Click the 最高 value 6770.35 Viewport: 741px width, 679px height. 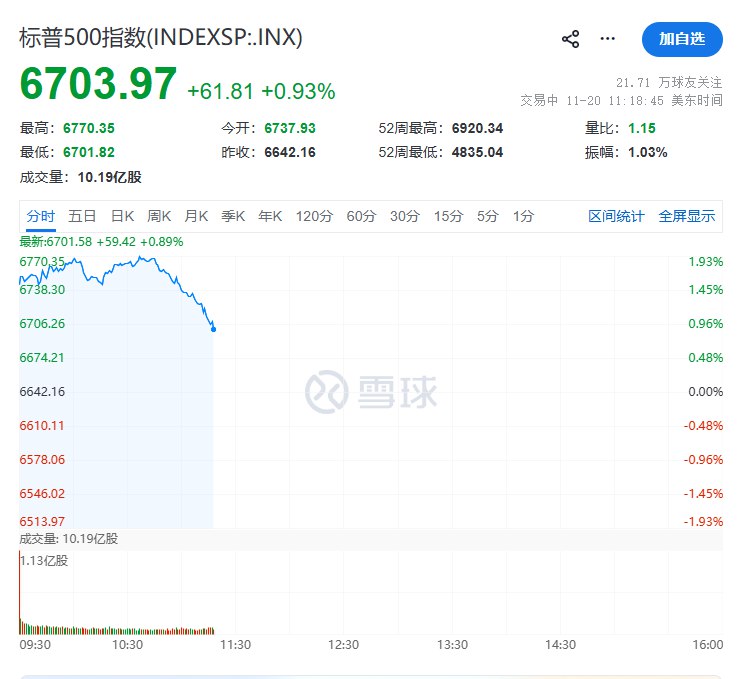tap(89, 128)
